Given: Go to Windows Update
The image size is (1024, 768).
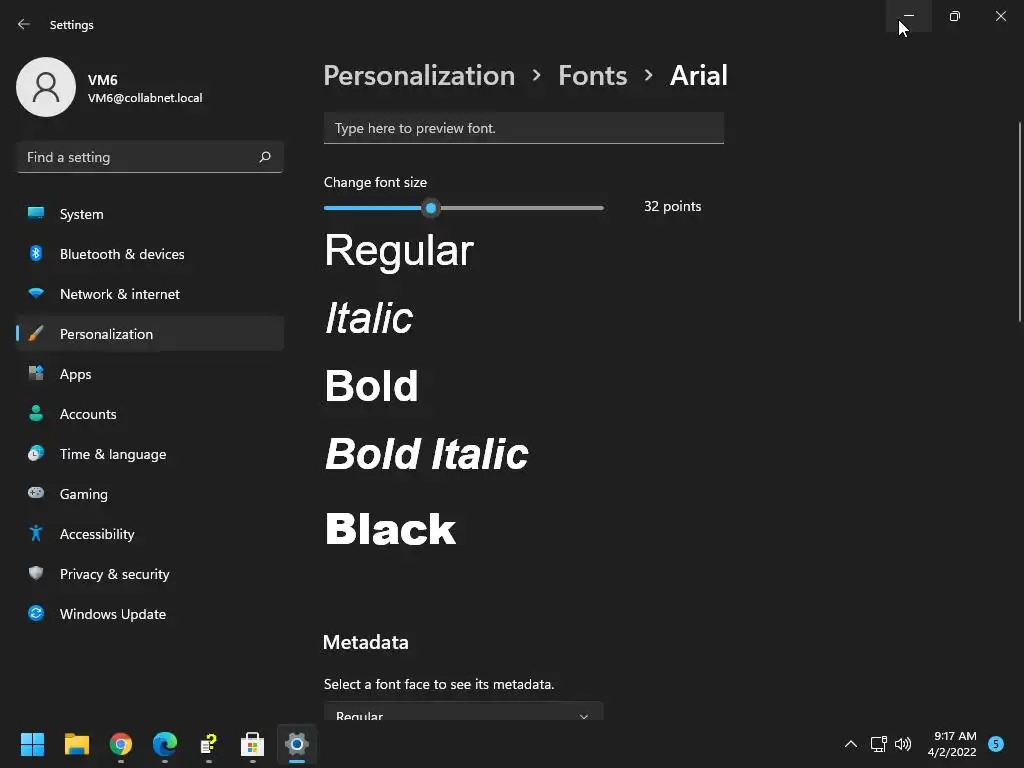Looking at the screenshot, I should (x=112, y=614).
